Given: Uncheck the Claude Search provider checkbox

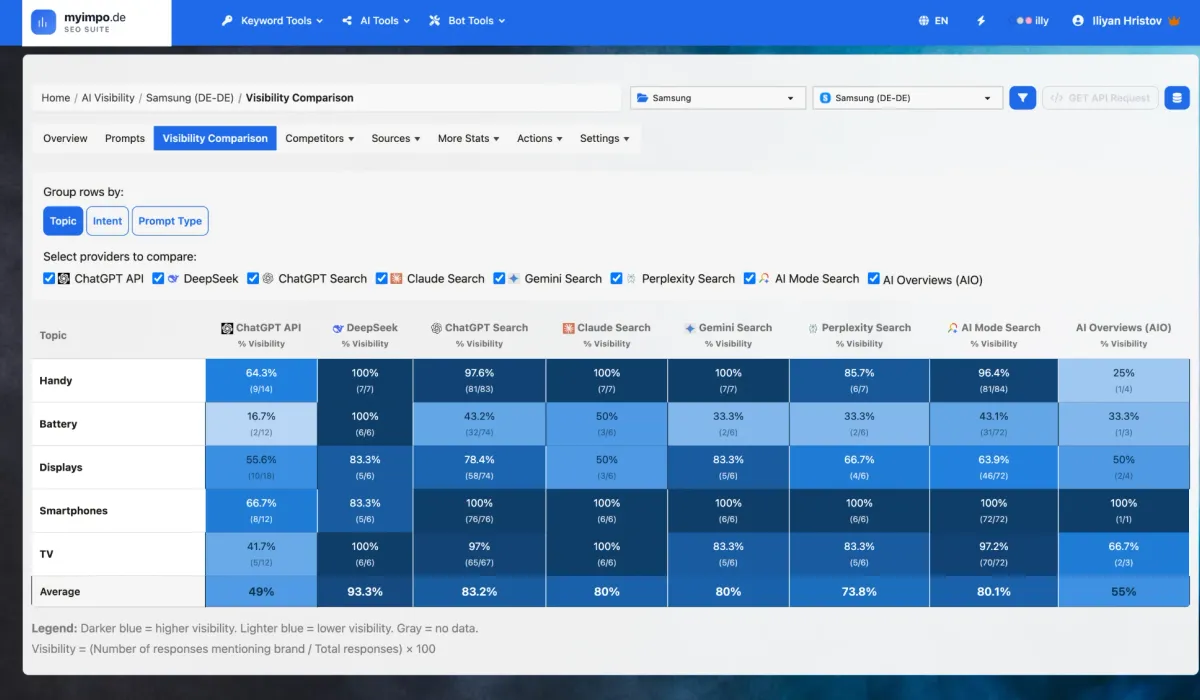Looking at the screenshot, I should point(382,279).
